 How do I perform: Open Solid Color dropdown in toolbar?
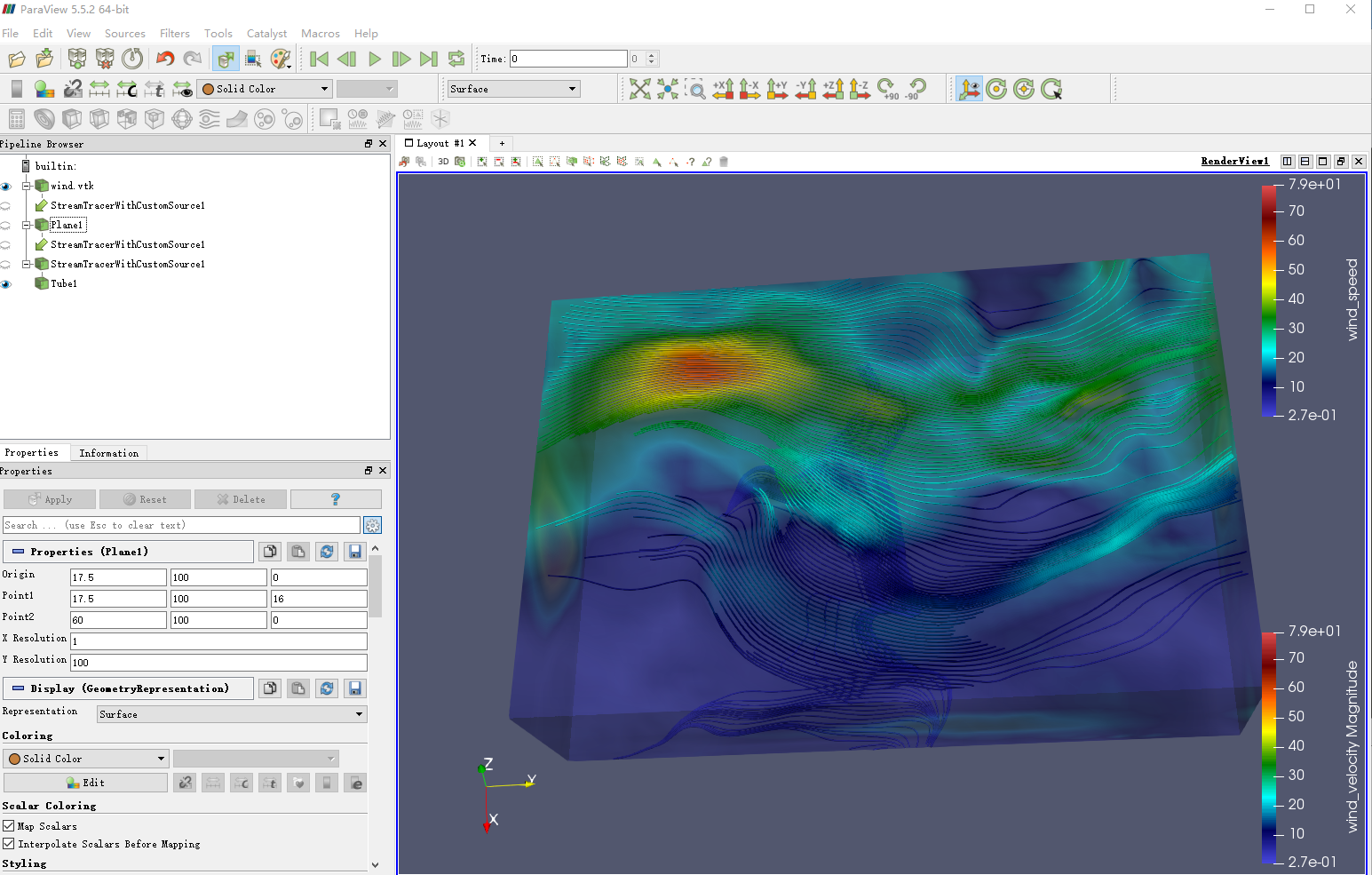click(265, 89)
